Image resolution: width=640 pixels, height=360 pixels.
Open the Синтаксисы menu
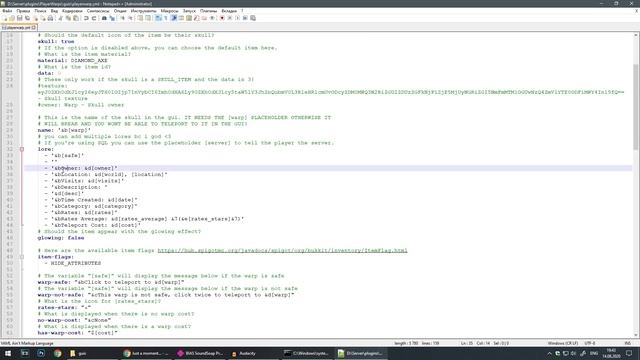tap(98, 11)
